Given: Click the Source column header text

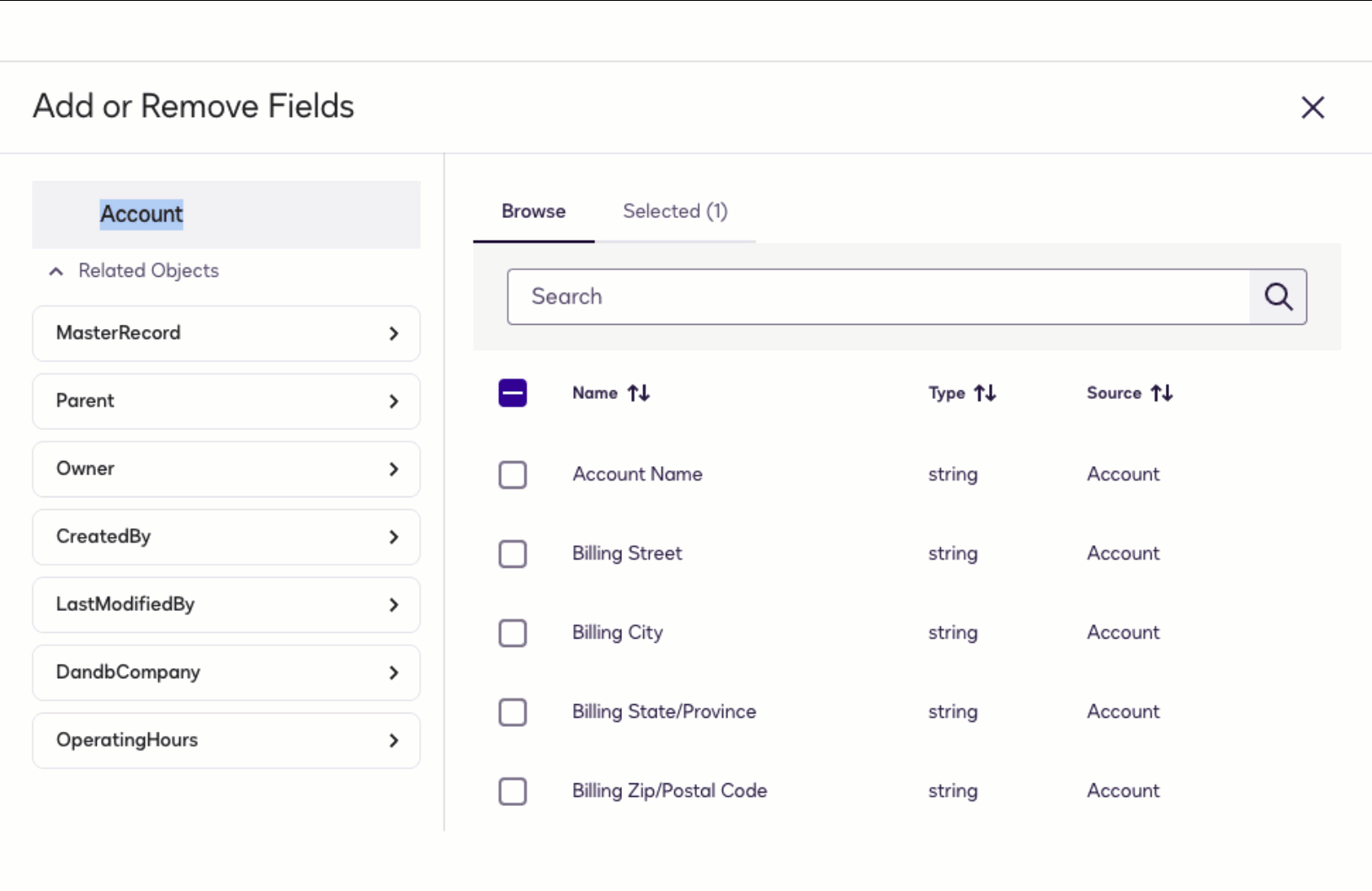Looking at the screenshot, I should 1114,393.
